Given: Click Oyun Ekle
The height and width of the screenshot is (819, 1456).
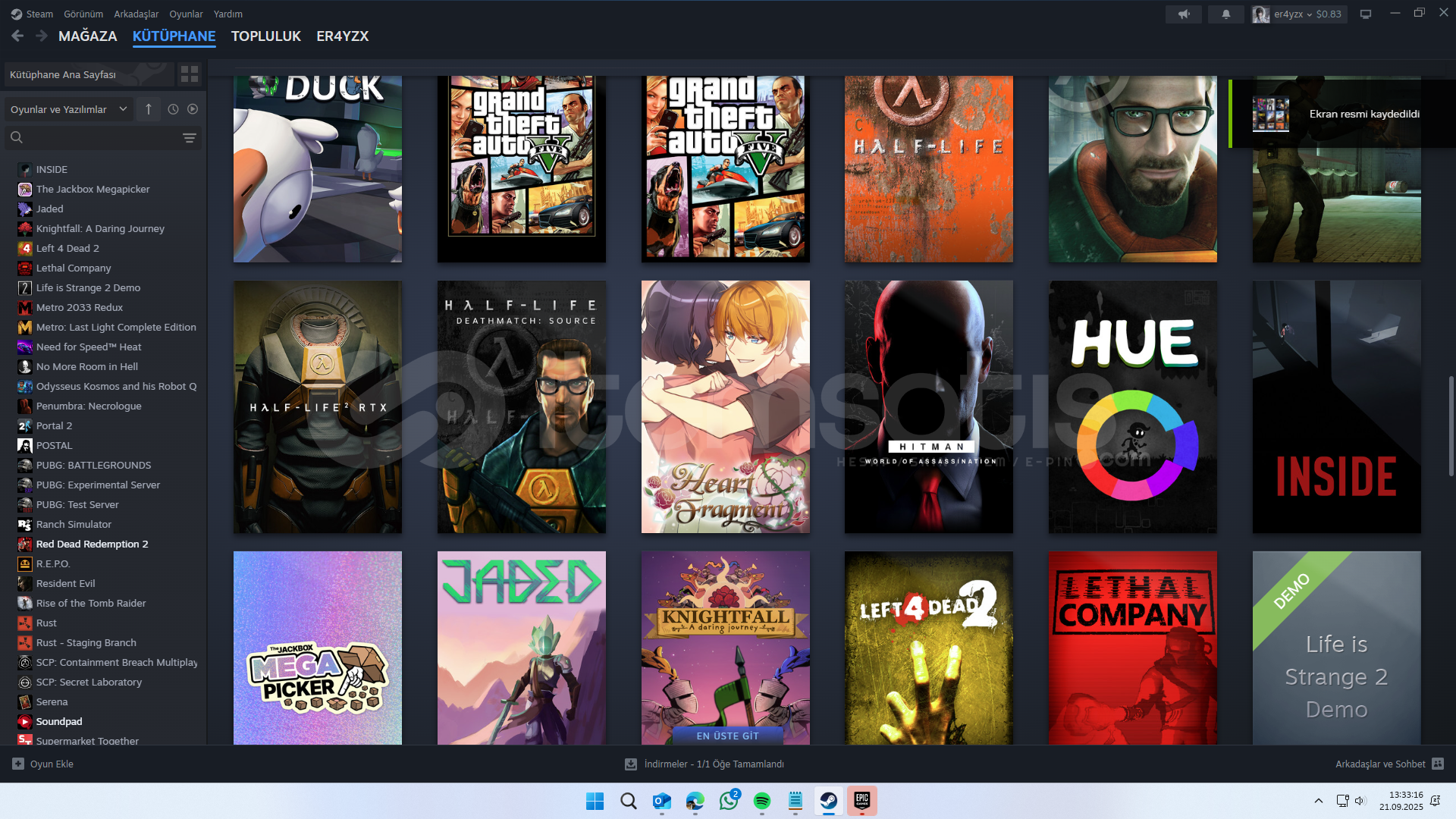Looking at the screenshot, I should 52,764.
